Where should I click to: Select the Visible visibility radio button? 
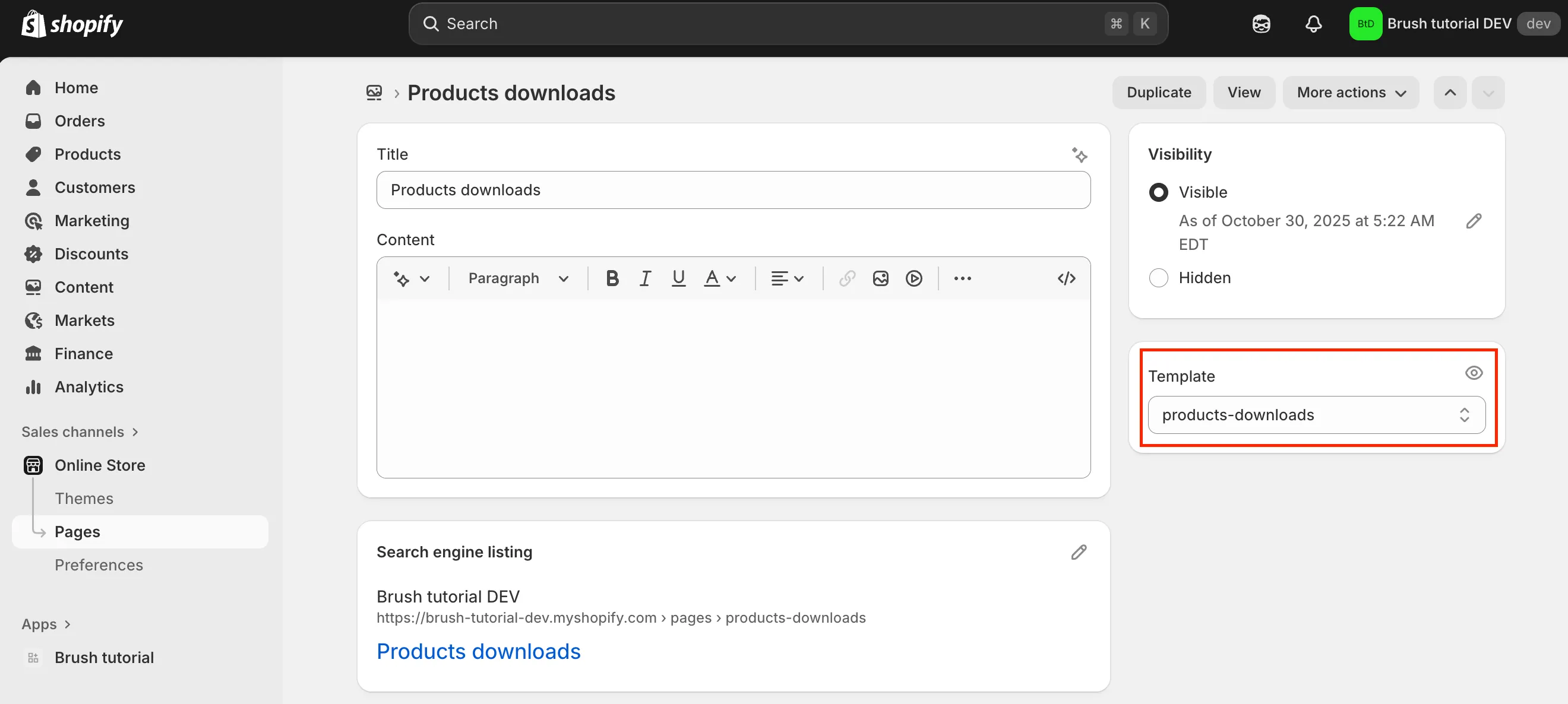[1159, 192]
